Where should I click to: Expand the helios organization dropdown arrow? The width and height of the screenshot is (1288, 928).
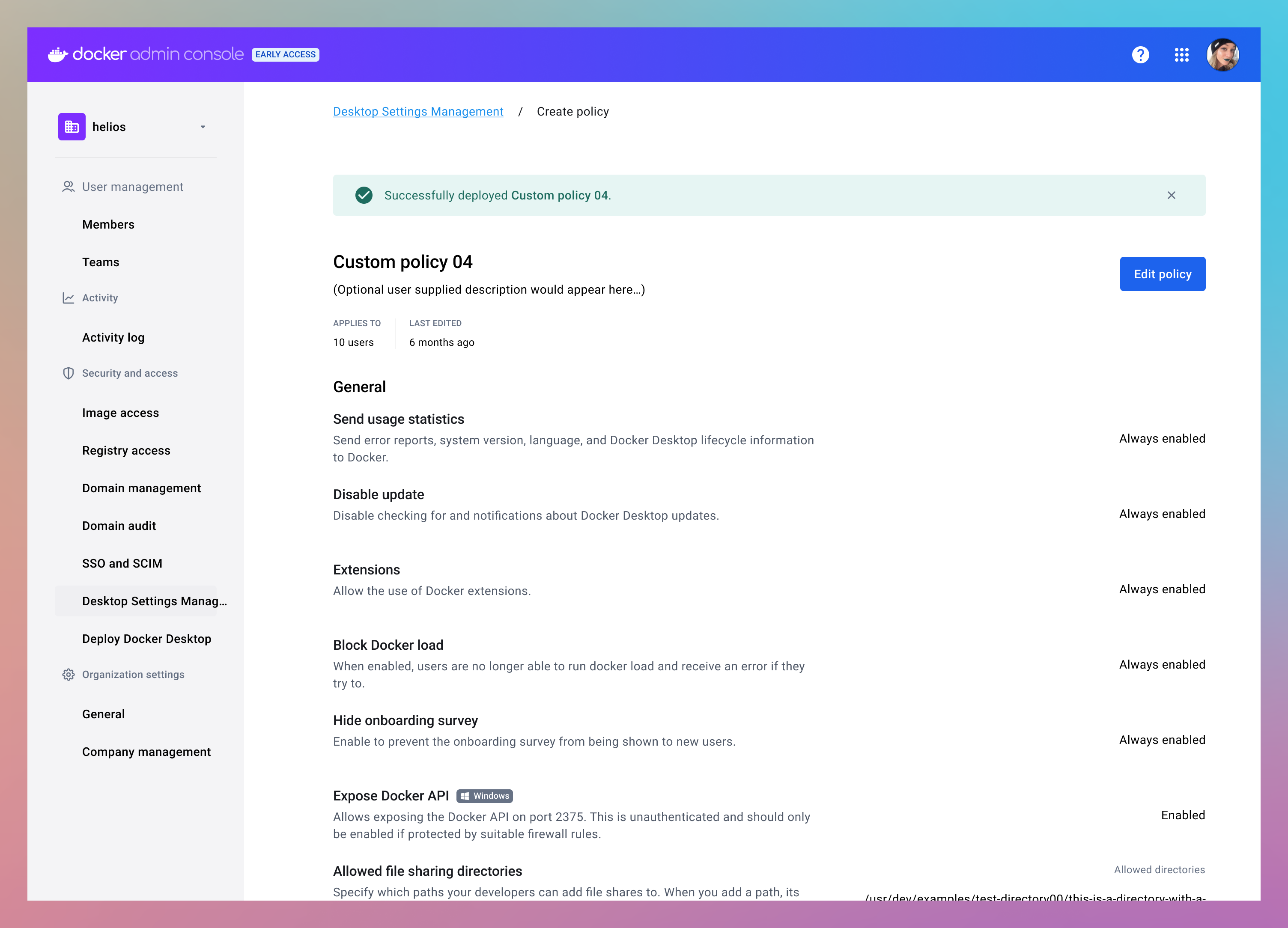point(203,127)
